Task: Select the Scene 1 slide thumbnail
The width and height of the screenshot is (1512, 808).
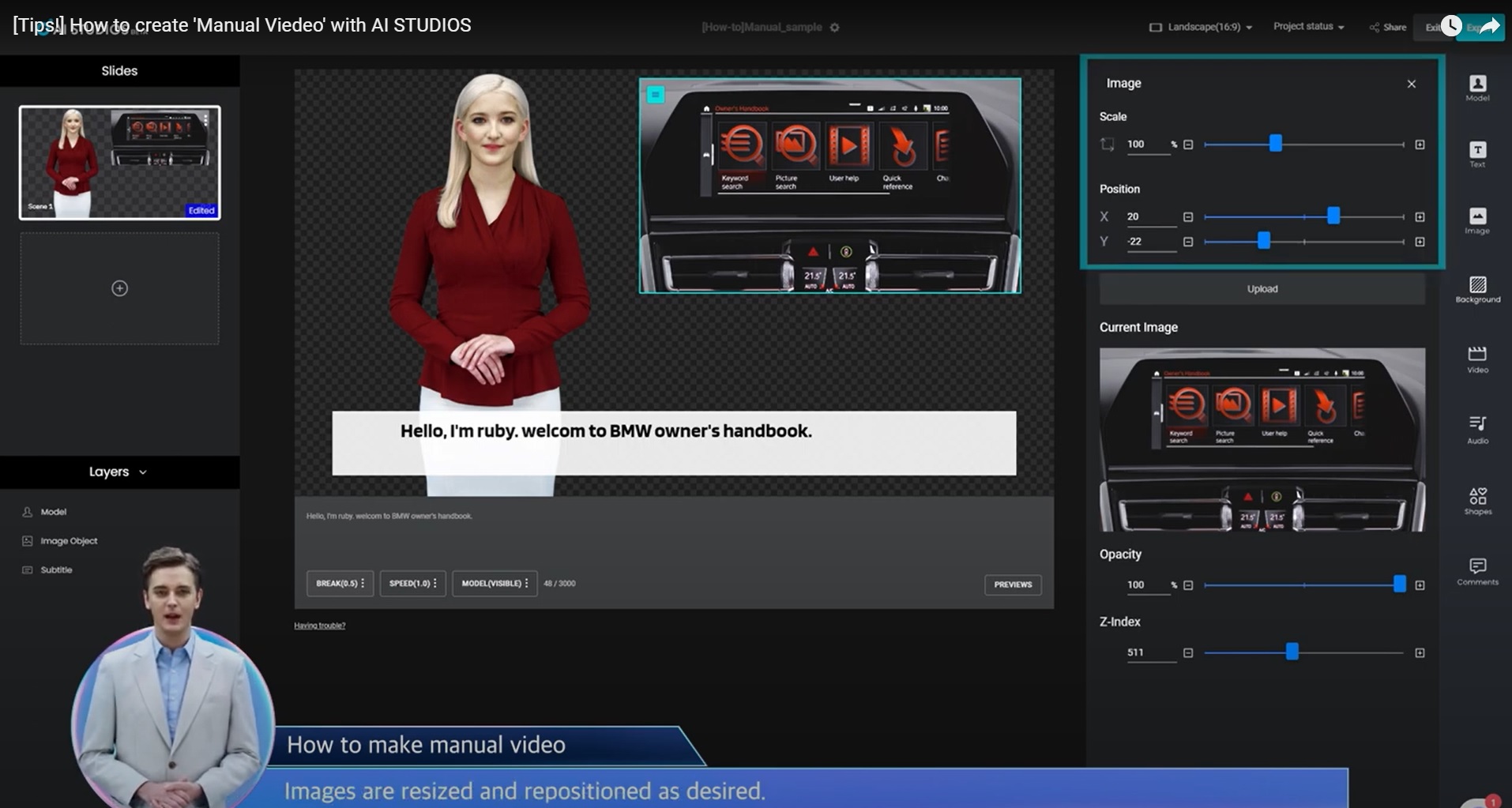Action: 119,162
